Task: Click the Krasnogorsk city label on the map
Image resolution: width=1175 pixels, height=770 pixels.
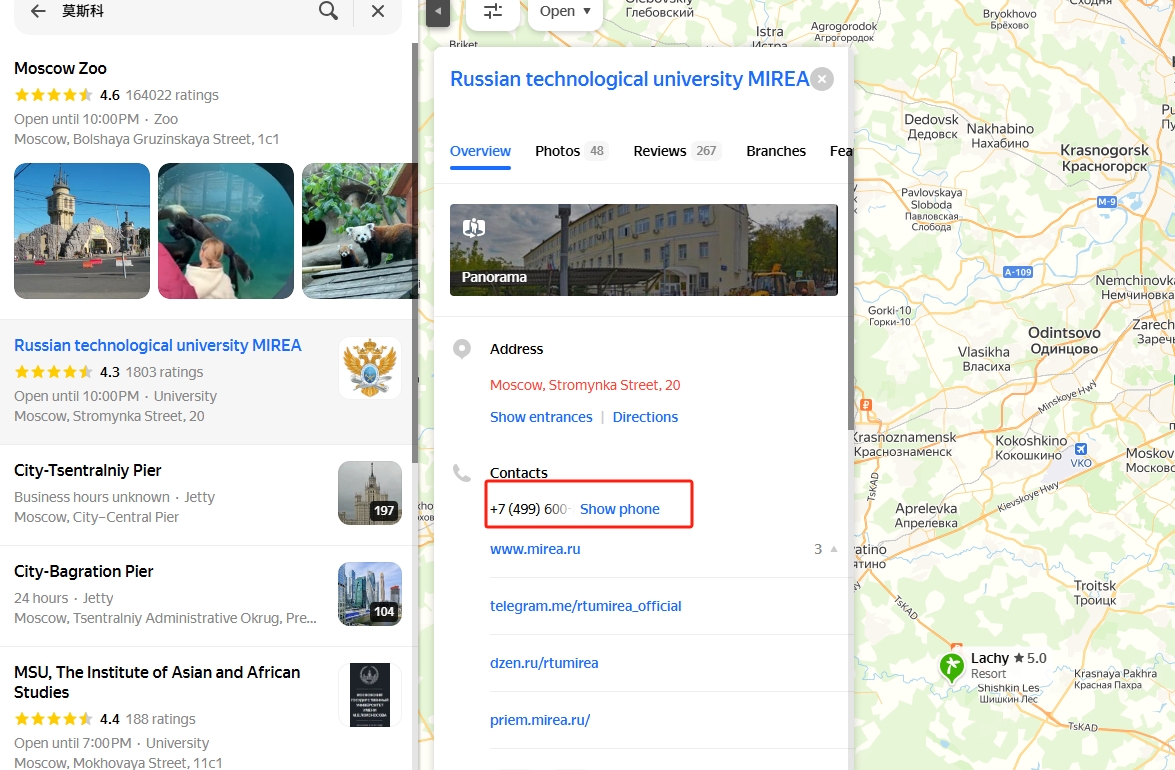Action: tap(1104, 157)
